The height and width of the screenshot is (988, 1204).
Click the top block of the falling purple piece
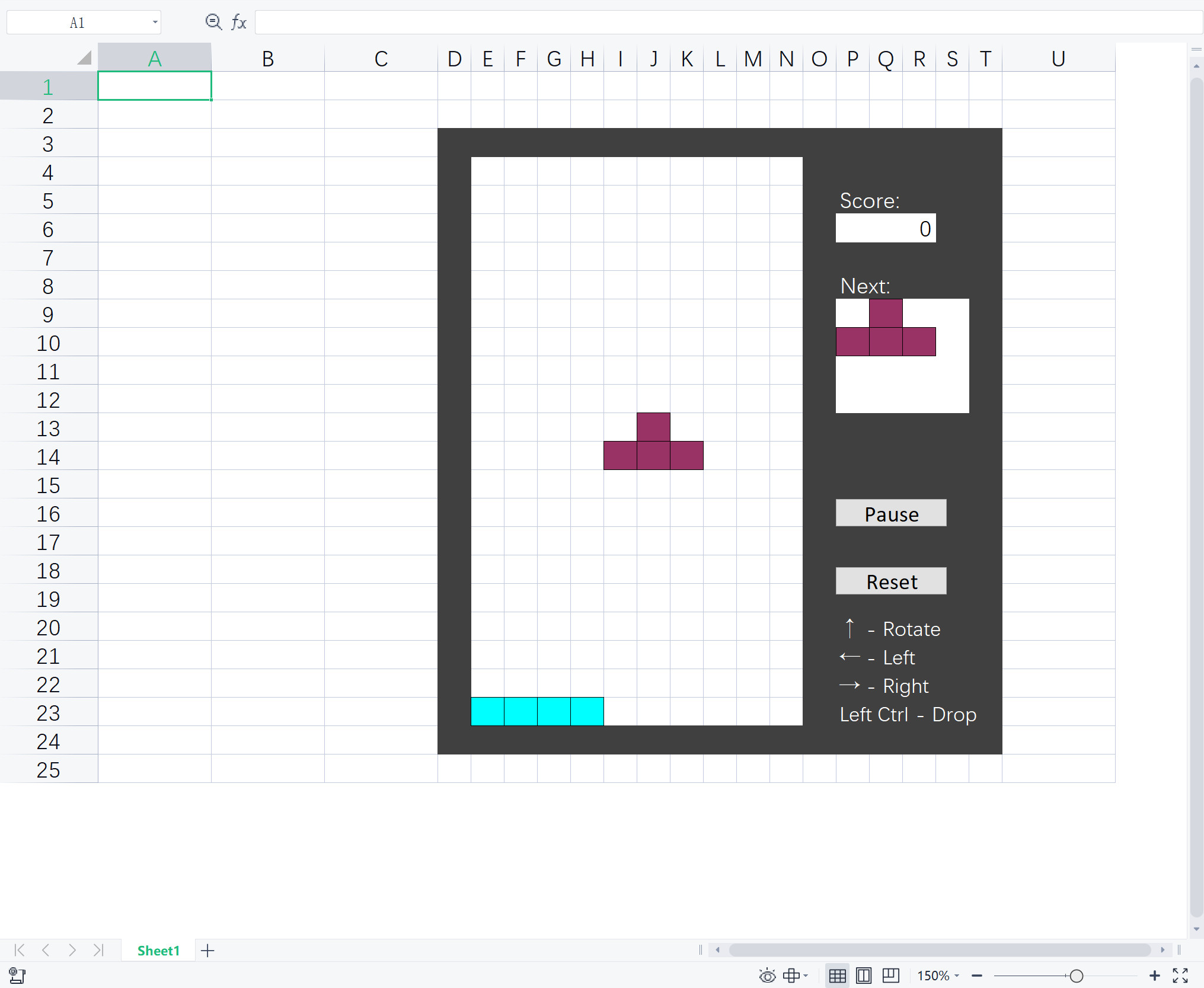654,427
